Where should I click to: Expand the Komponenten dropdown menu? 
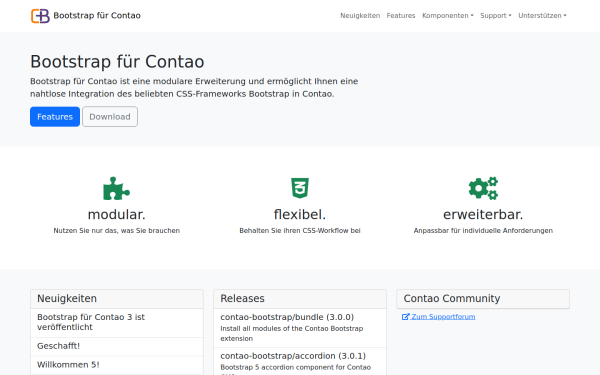tap(448, 16)
